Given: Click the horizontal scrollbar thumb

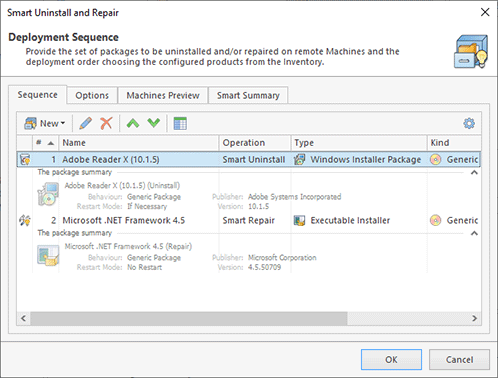Looking at the screenshot, I should tap(189, 318).
